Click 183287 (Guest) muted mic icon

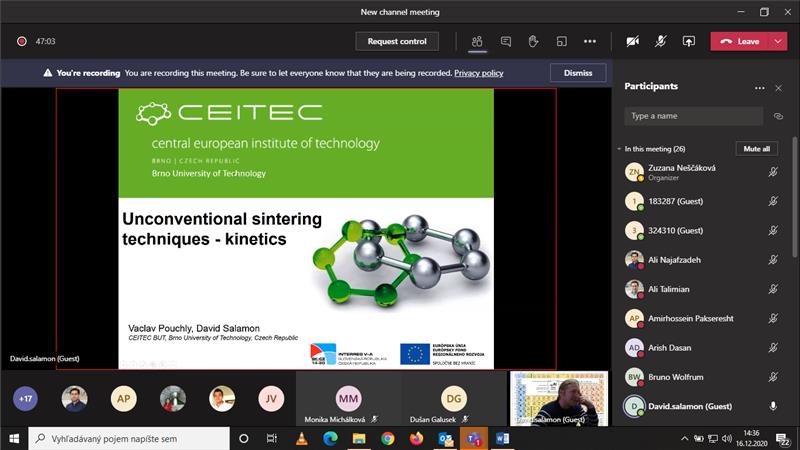(x=773, y=201)
